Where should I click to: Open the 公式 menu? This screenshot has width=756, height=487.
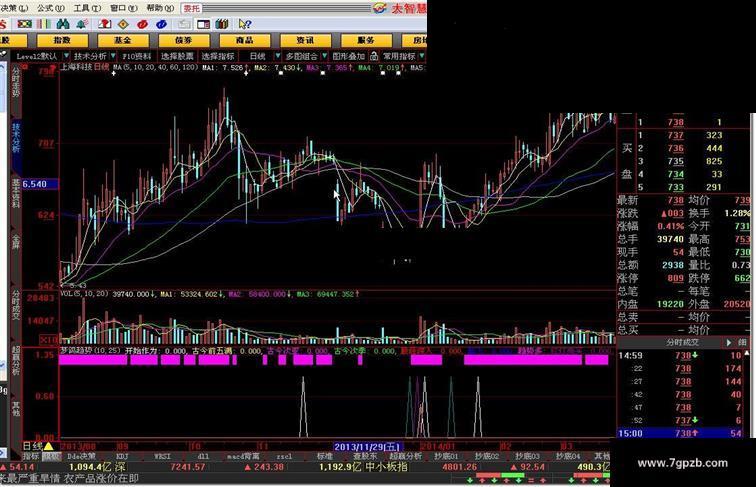(50, 8)
